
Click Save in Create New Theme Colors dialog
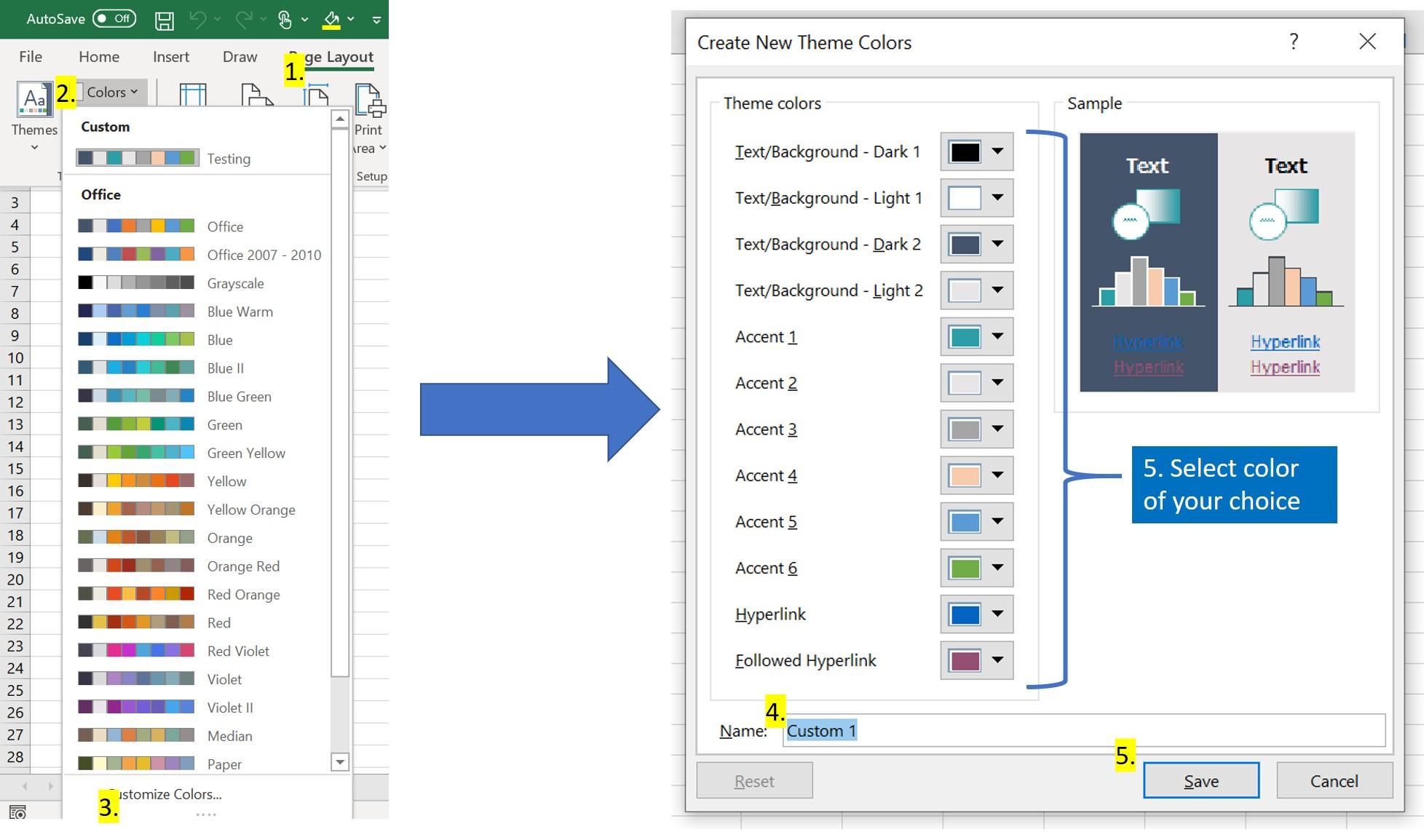(x=1200, y=780)
